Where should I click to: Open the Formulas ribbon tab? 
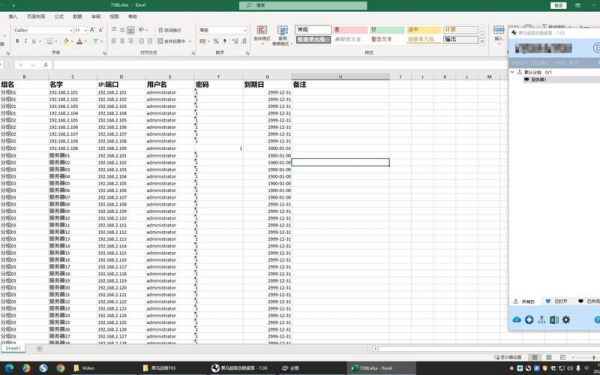click(x=59, y=16)
